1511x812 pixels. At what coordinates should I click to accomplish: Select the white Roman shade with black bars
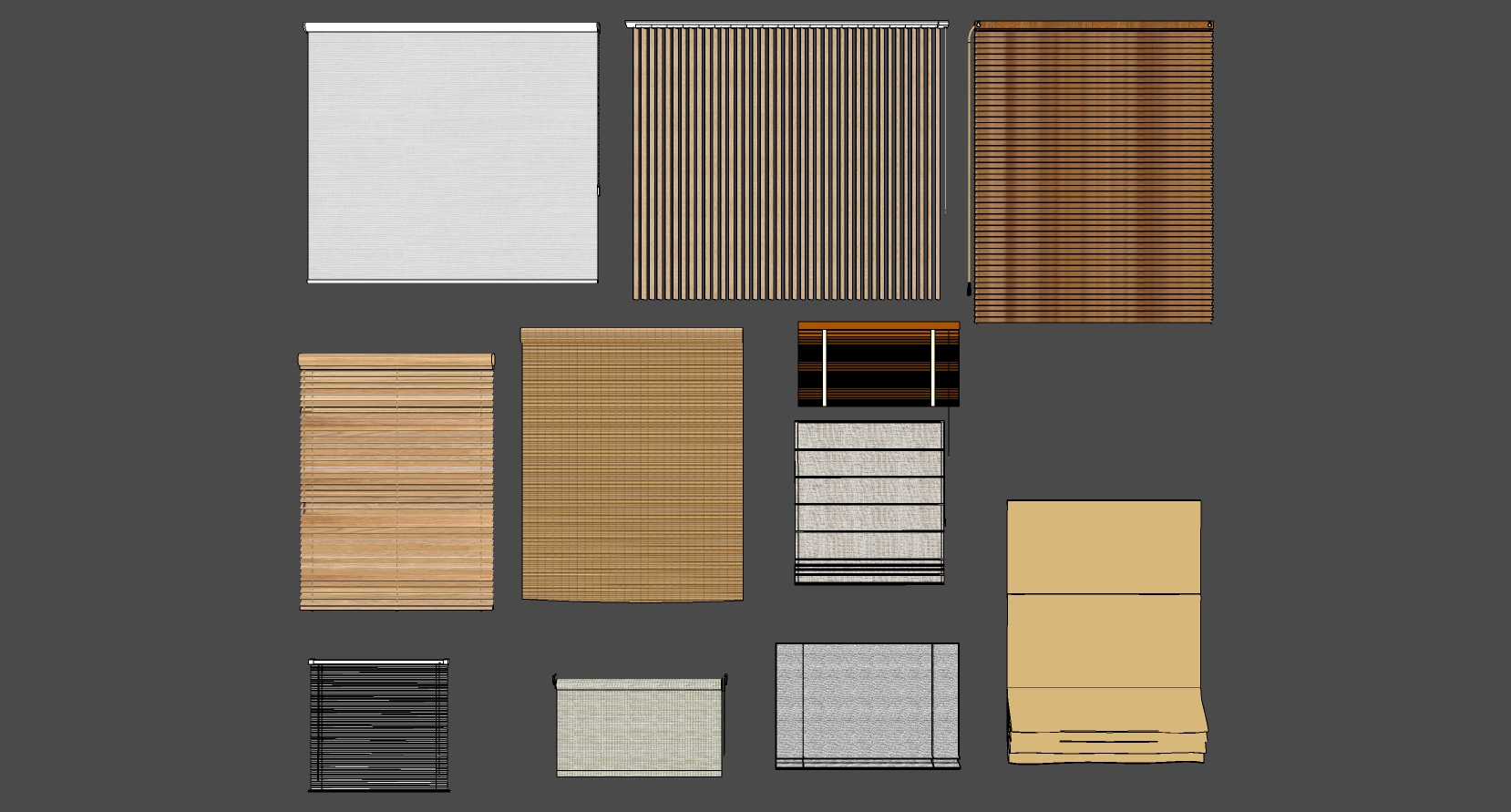click(870, 502)
